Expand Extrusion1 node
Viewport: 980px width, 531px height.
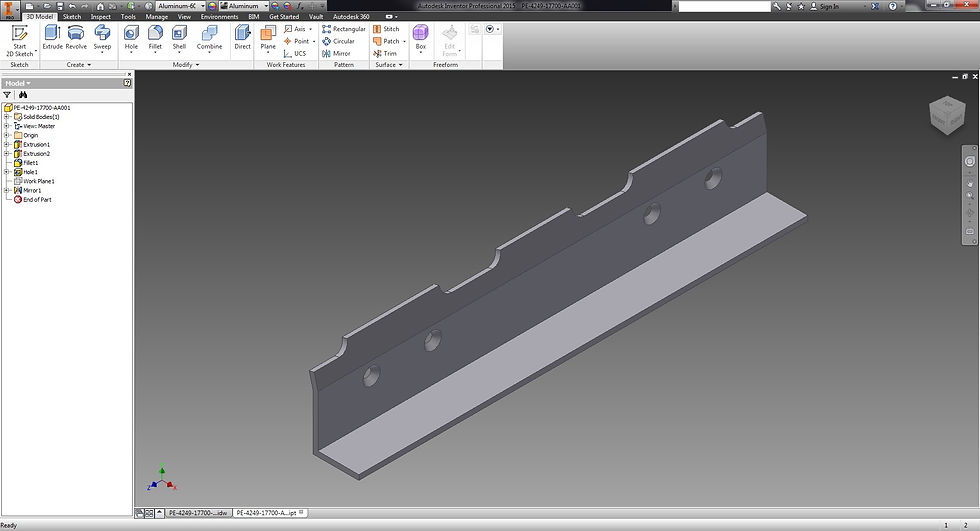pyautogui.click(x=7, y=144)
